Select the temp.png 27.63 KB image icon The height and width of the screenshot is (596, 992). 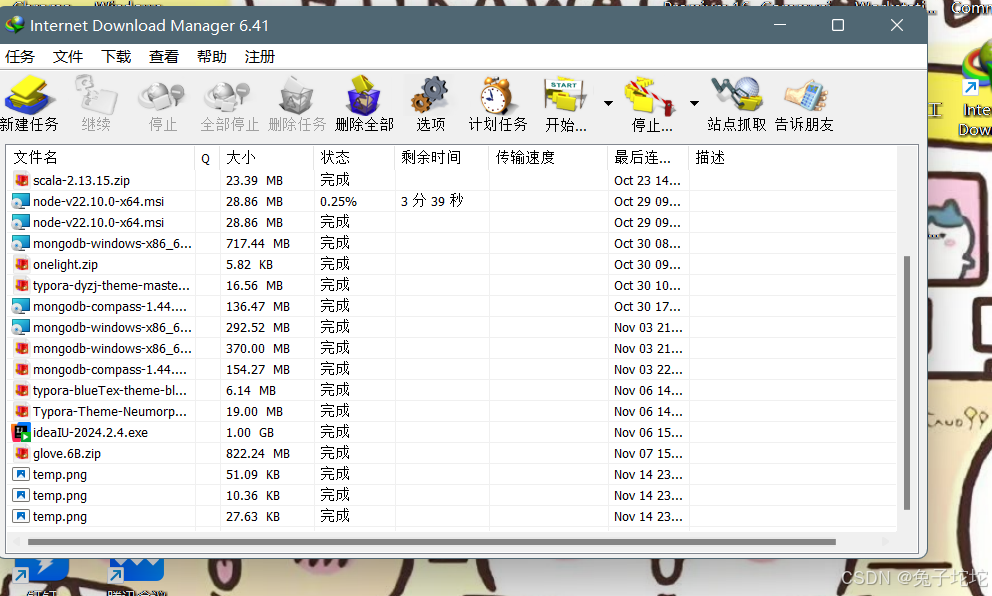point(22,516)
